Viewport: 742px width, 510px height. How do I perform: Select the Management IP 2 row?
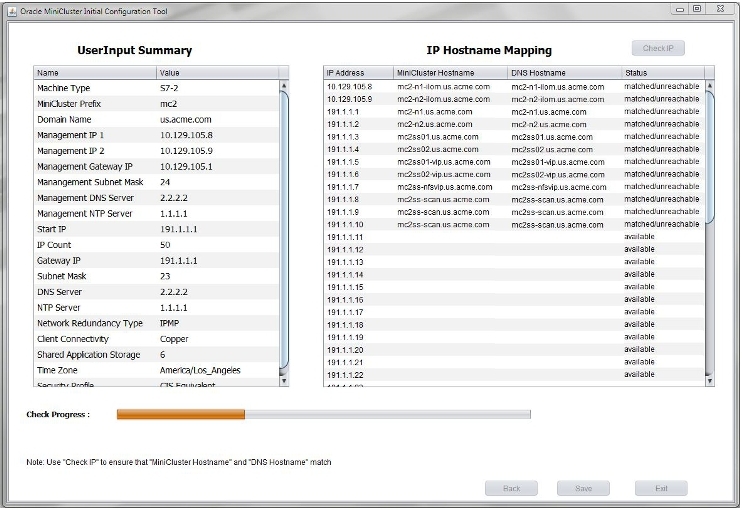[x=157, y=150]
